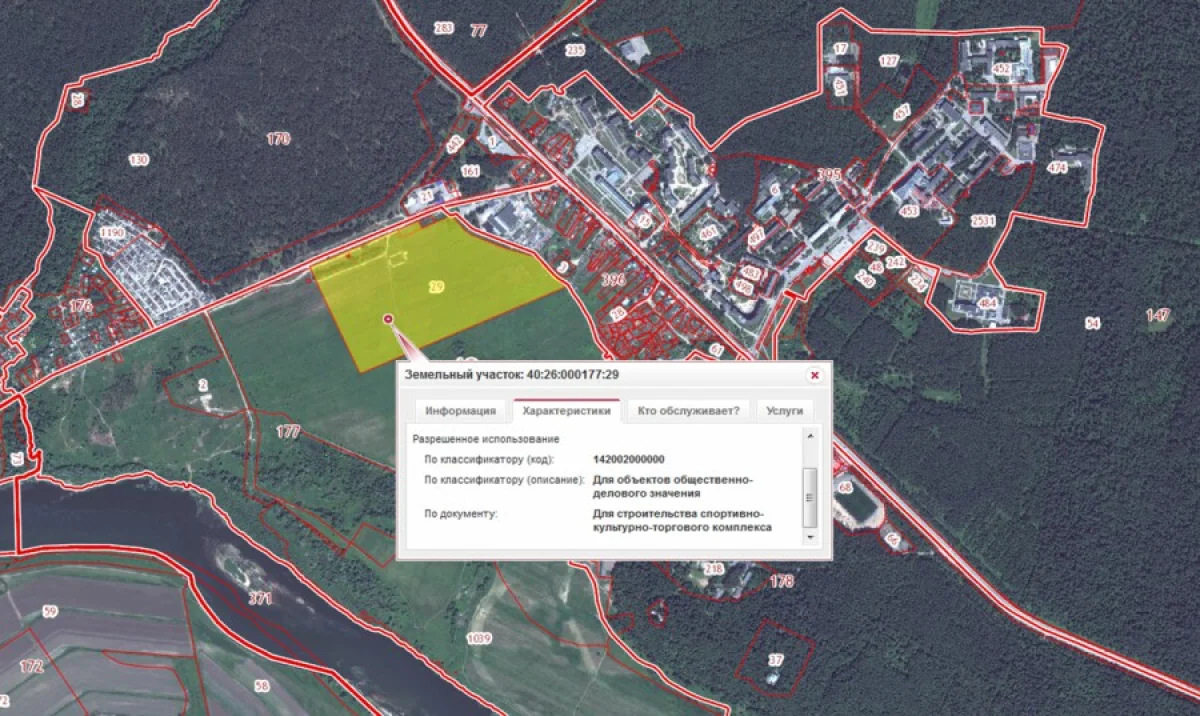Open the Информация tab
Image resolution: width=1200 pixels, height=716 pixels.
click(460, 411)
